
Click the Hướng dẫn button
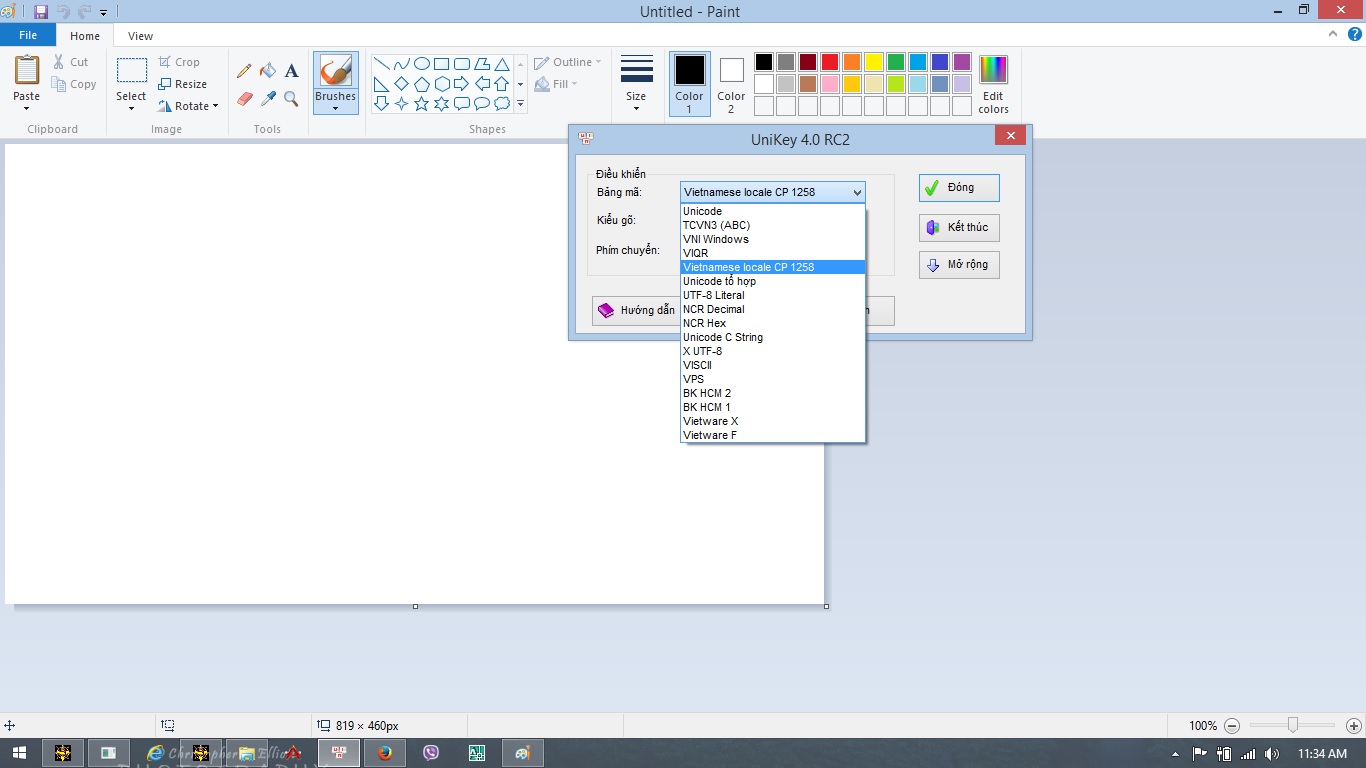point(636,311)
